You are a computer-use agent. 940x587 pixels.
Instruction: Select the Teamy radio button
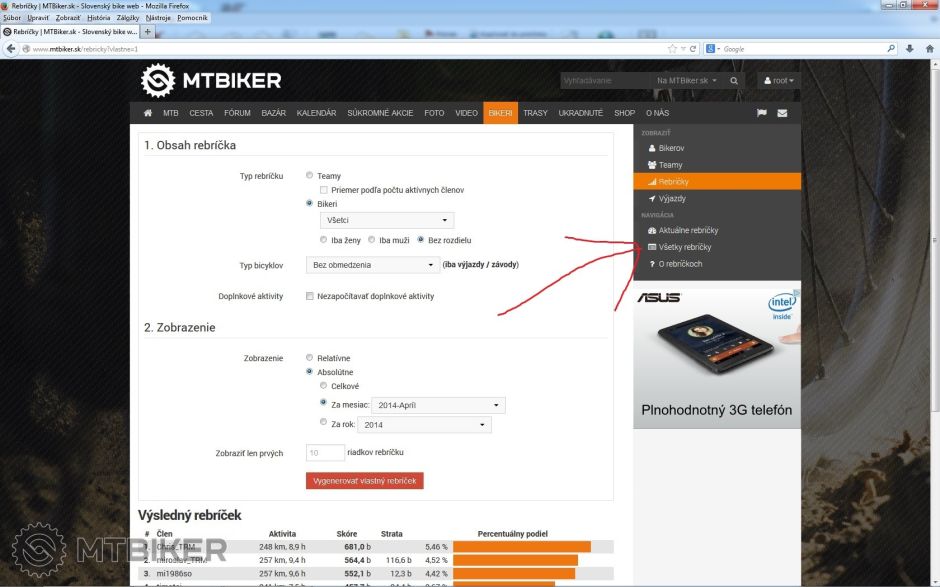coord(310,176)
